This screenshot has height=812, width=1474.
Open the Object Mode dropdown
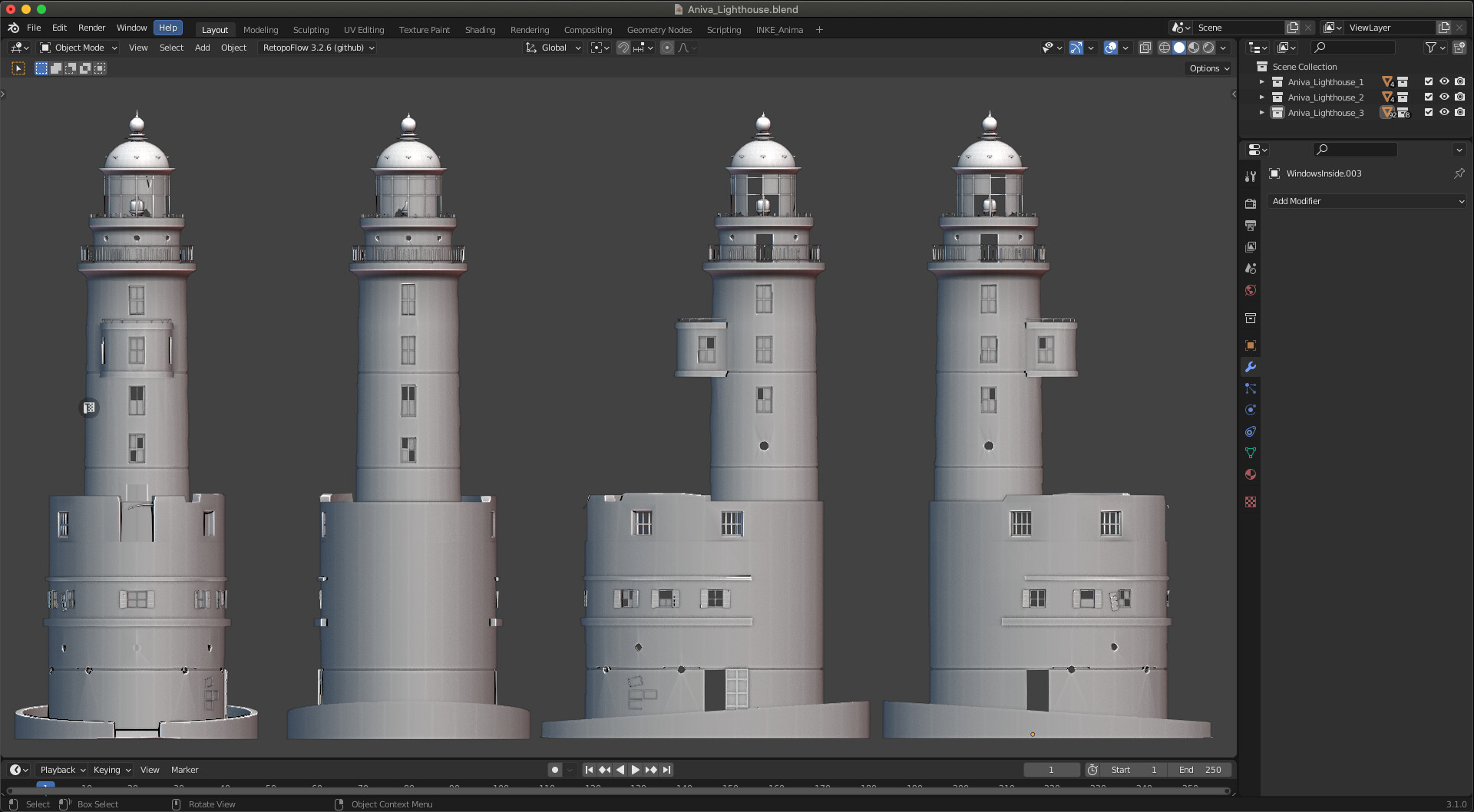click(x=79, y=48)
